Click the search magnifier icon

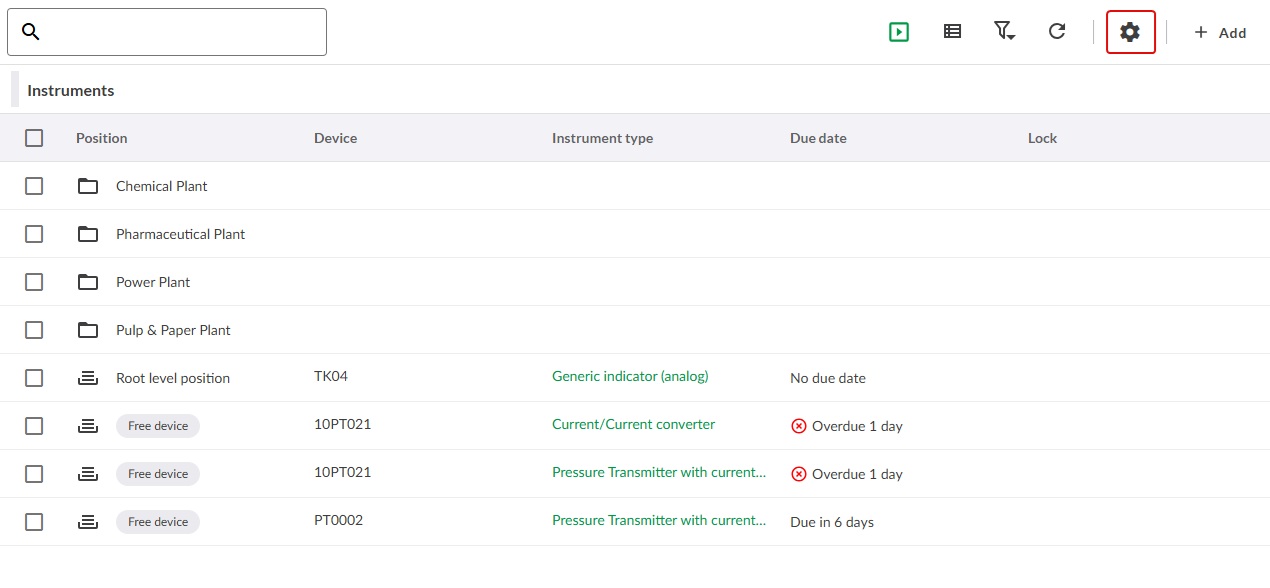click(30, 31)
